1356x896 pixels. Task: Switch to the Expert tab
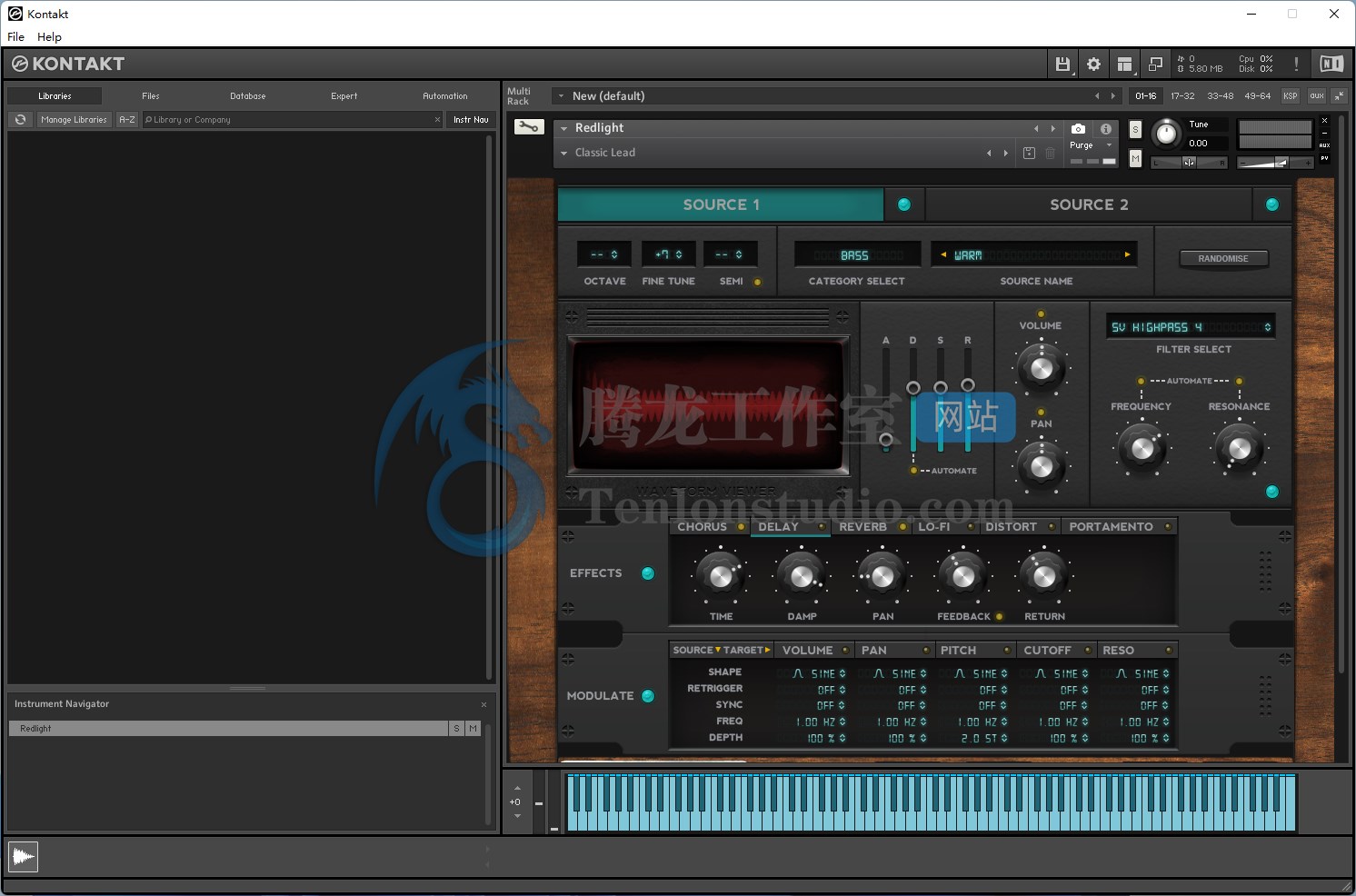pyautogui.click(x=344, y=95)
